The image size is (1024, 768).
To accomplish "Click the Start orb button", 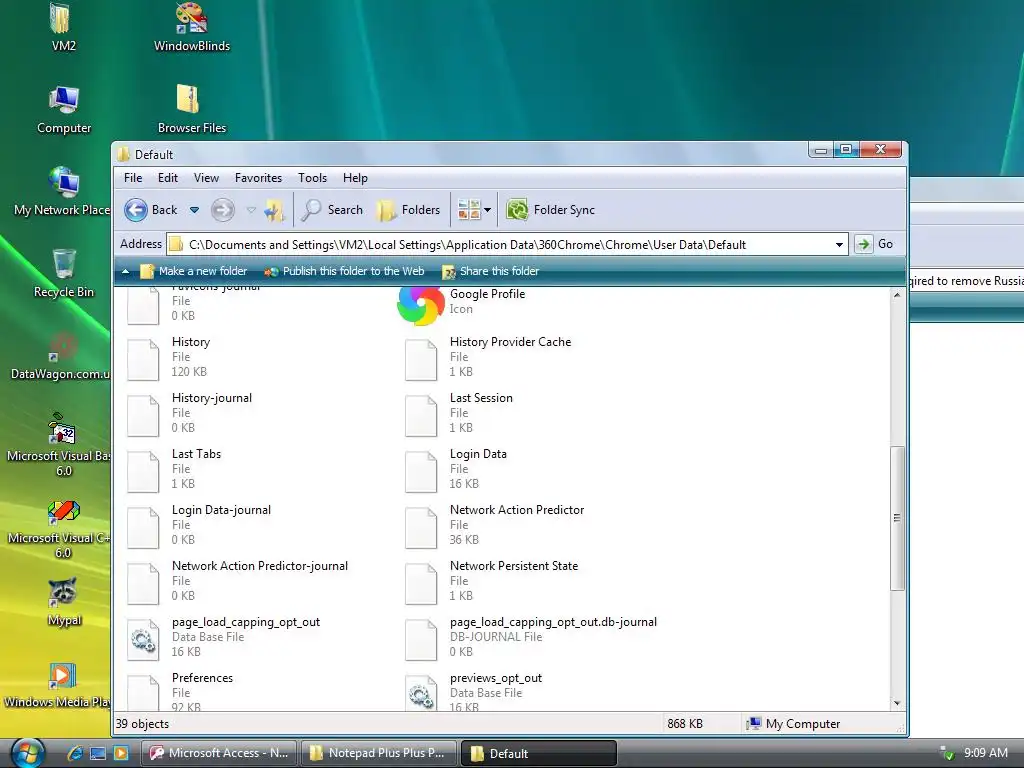I will pyautogui.click(x=27, y=753).
